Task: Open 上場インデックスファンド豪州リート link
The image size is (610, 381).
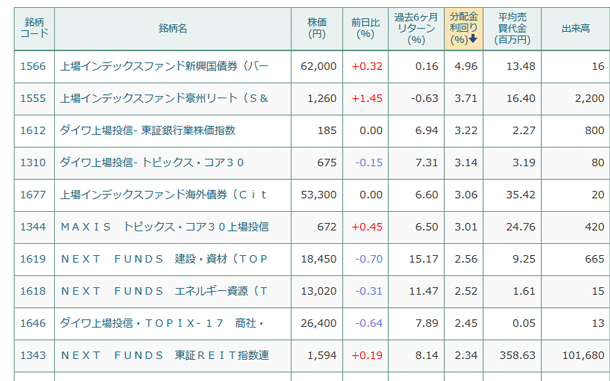Action: coord(164,98)
